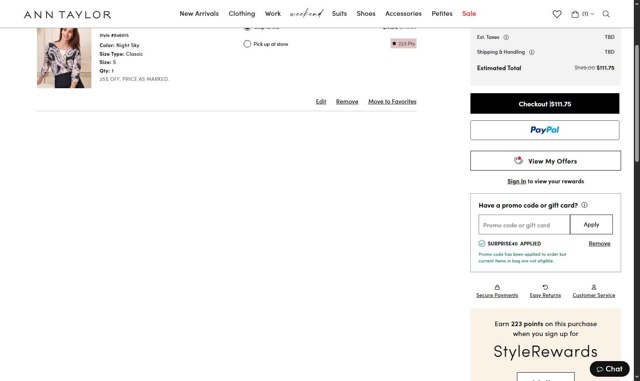
Task: Open the Shoes menu
Action: tap(366, 13)
